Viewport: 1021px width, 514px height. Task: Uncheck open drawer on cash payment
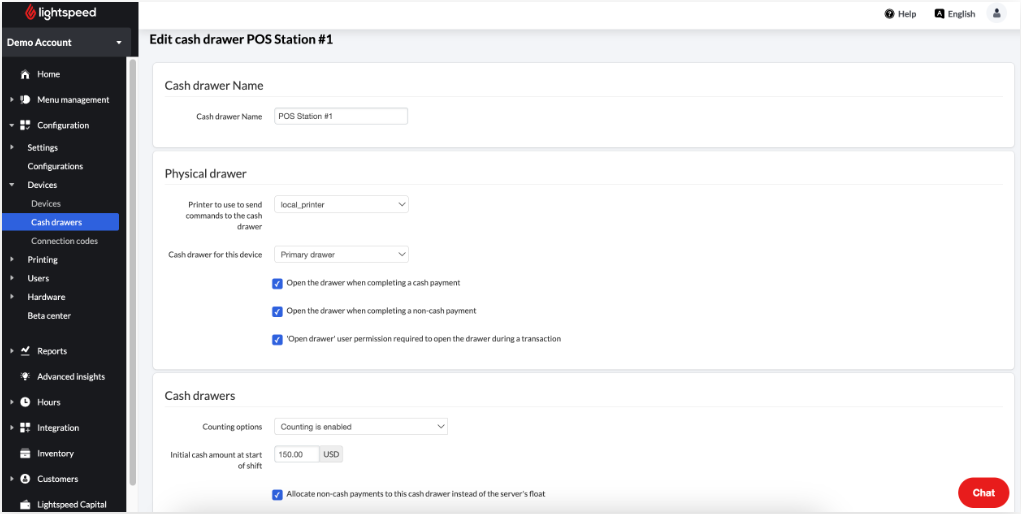point(278,283)
